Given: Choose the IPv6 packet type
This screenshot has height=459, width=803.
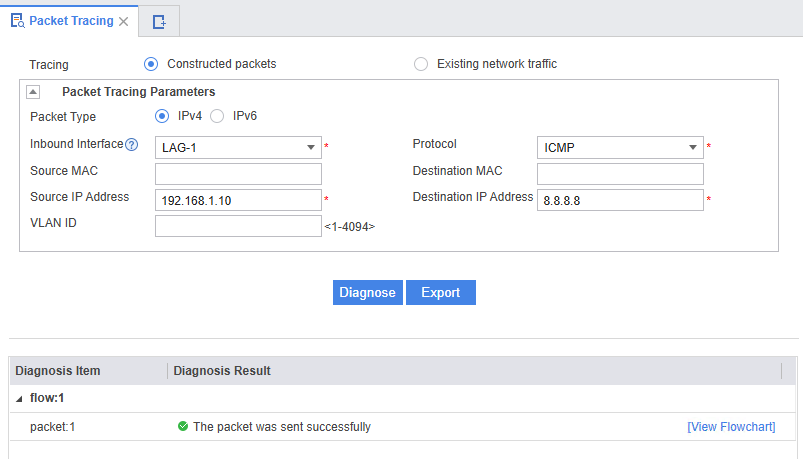Looking at the screenshot, I should click(x=217, y=116).
